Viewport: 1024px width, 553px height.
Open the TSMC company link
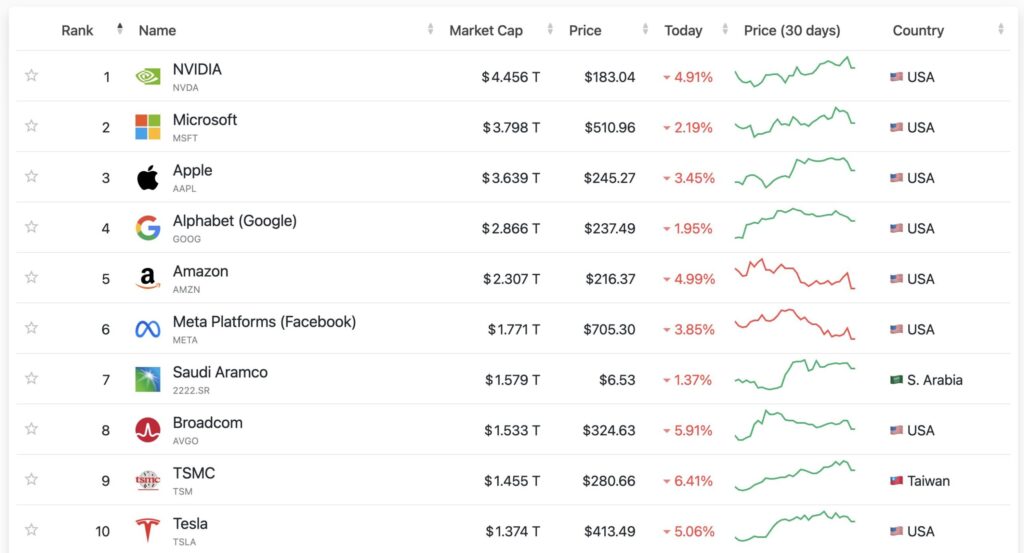(193, 473)
